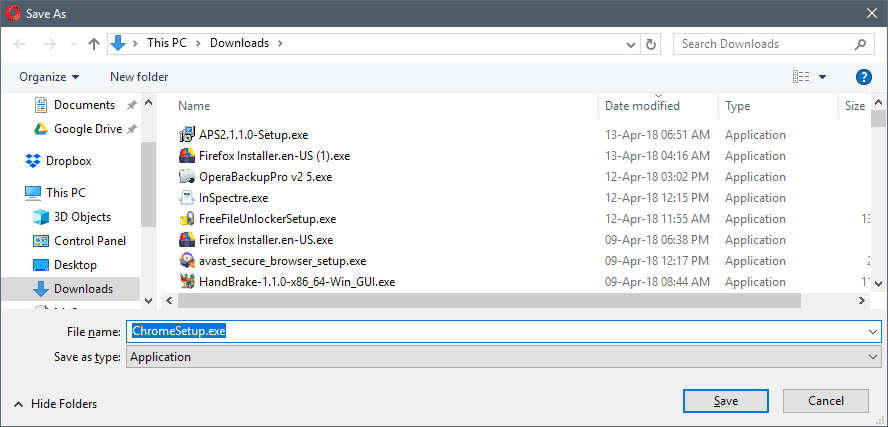
Task: Click the Cancel button
Action: coord(826,401)
